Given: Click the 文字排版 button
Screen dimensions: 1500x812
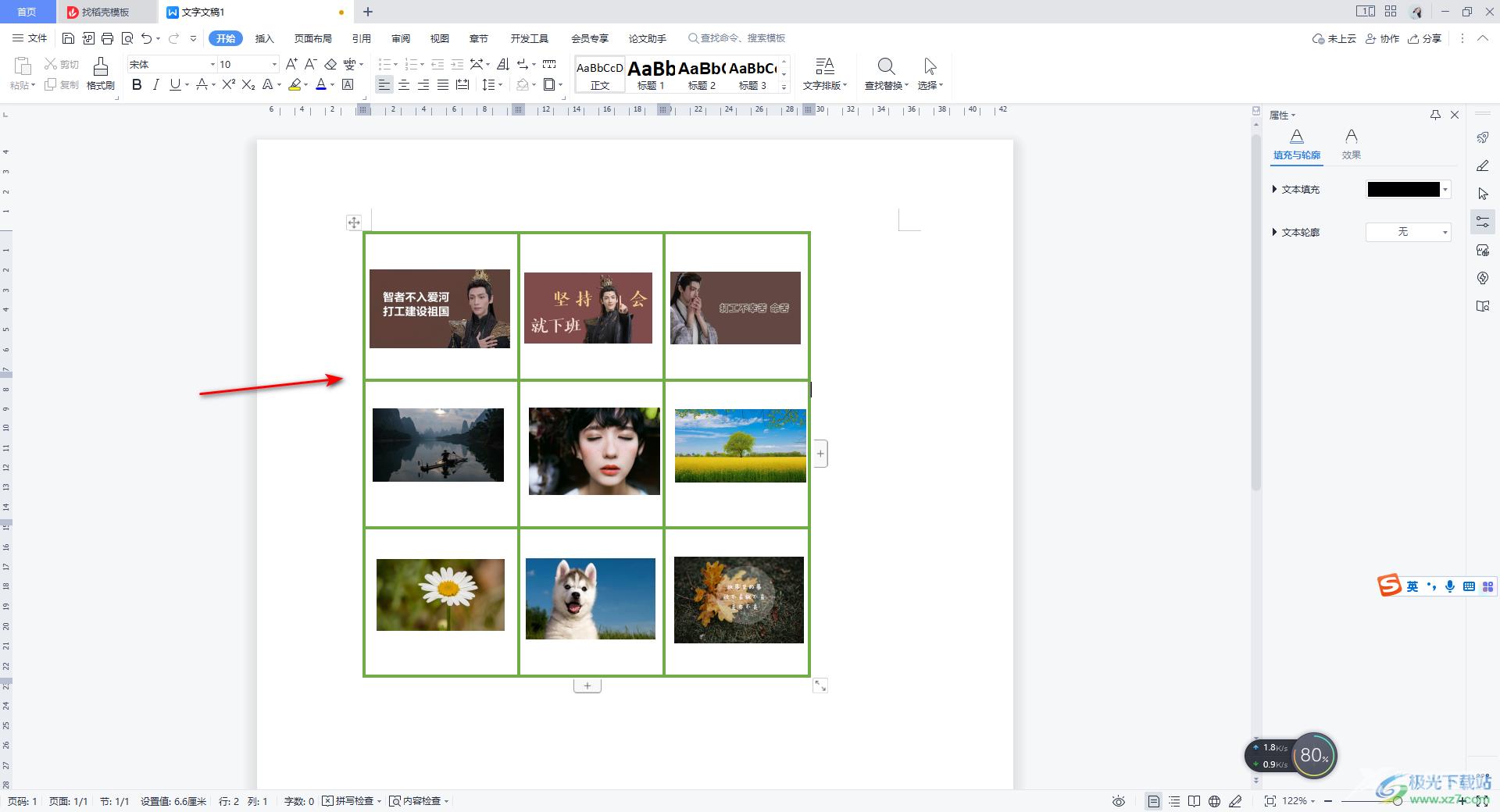Looking at the screenshot, I should click(x=825, y=73).
